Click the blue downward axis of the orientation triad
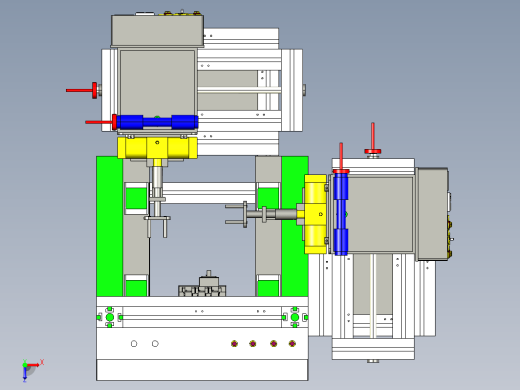Viewport: 520px width, 390px height. pos(25,374)
